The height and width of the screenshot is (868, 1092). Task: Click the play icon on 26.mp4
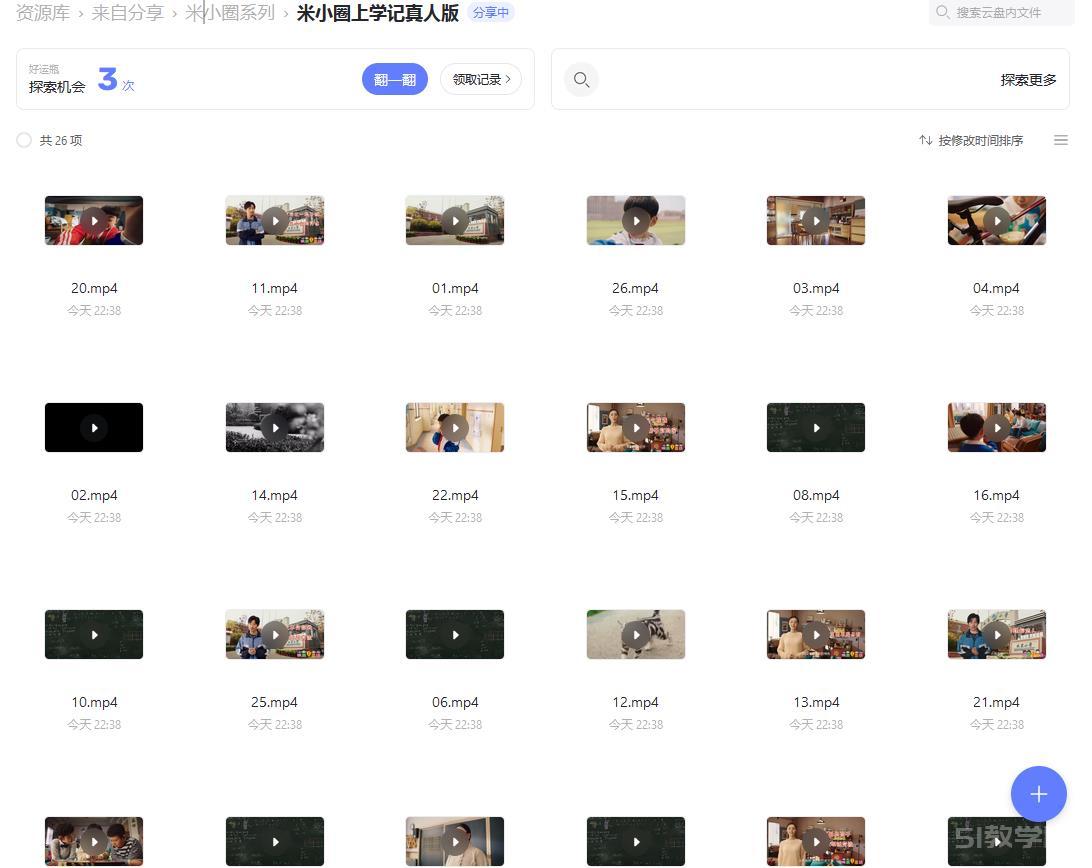click(636, 220)
